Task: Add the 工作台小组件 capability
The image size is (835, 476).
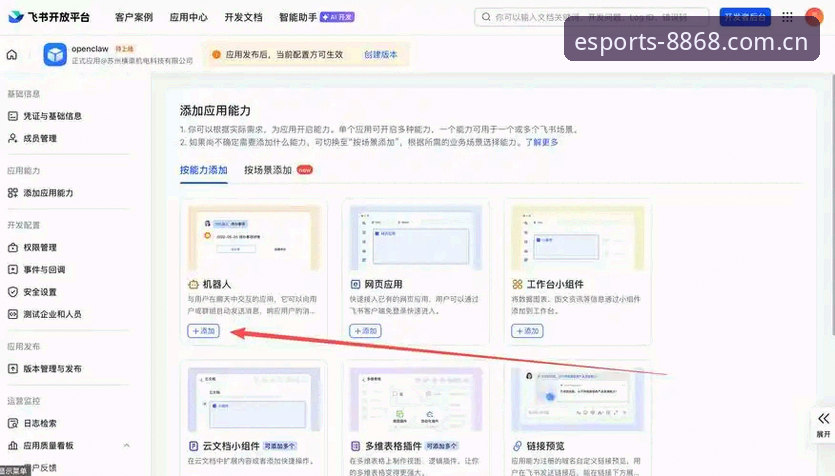Action: [x=527, y=331]
